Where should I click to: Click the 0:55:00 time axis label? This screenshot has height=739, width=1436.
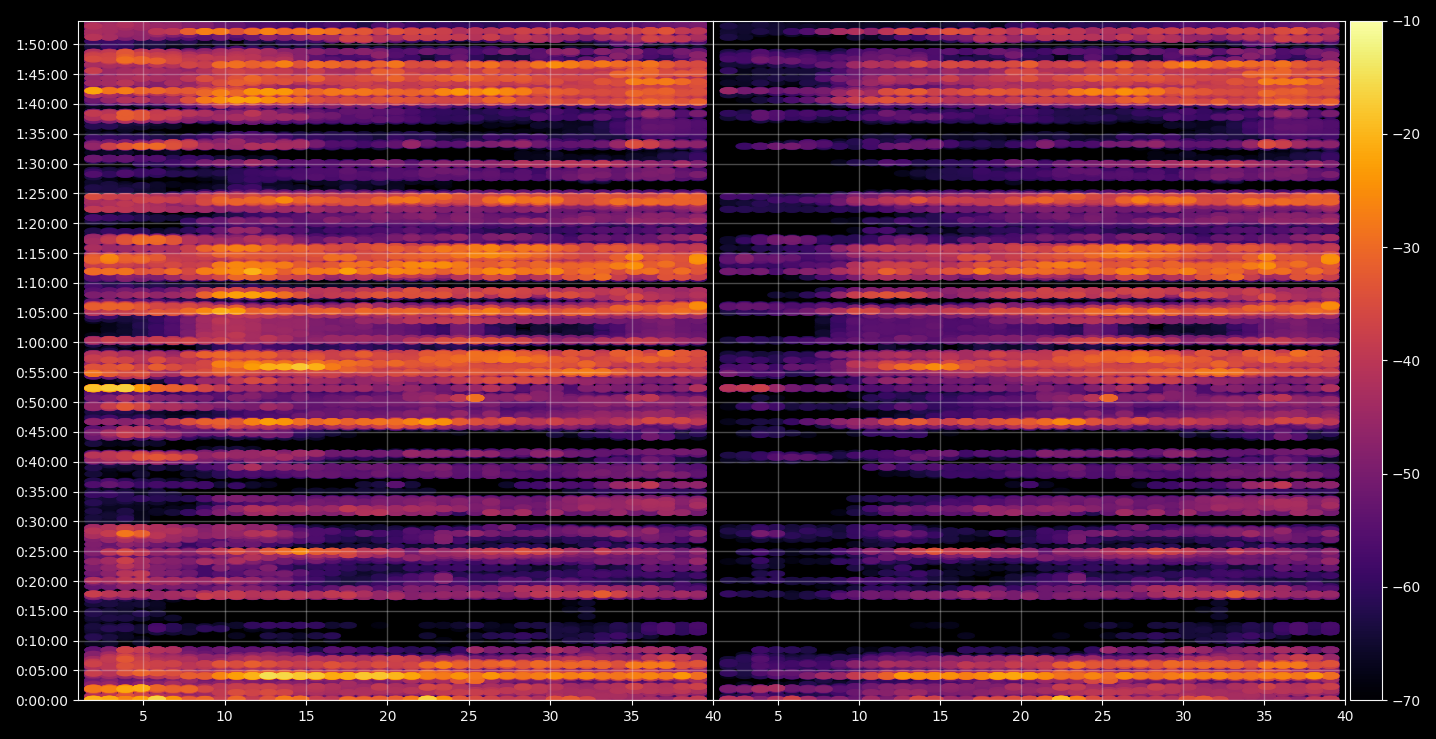(x=42, y=373)
